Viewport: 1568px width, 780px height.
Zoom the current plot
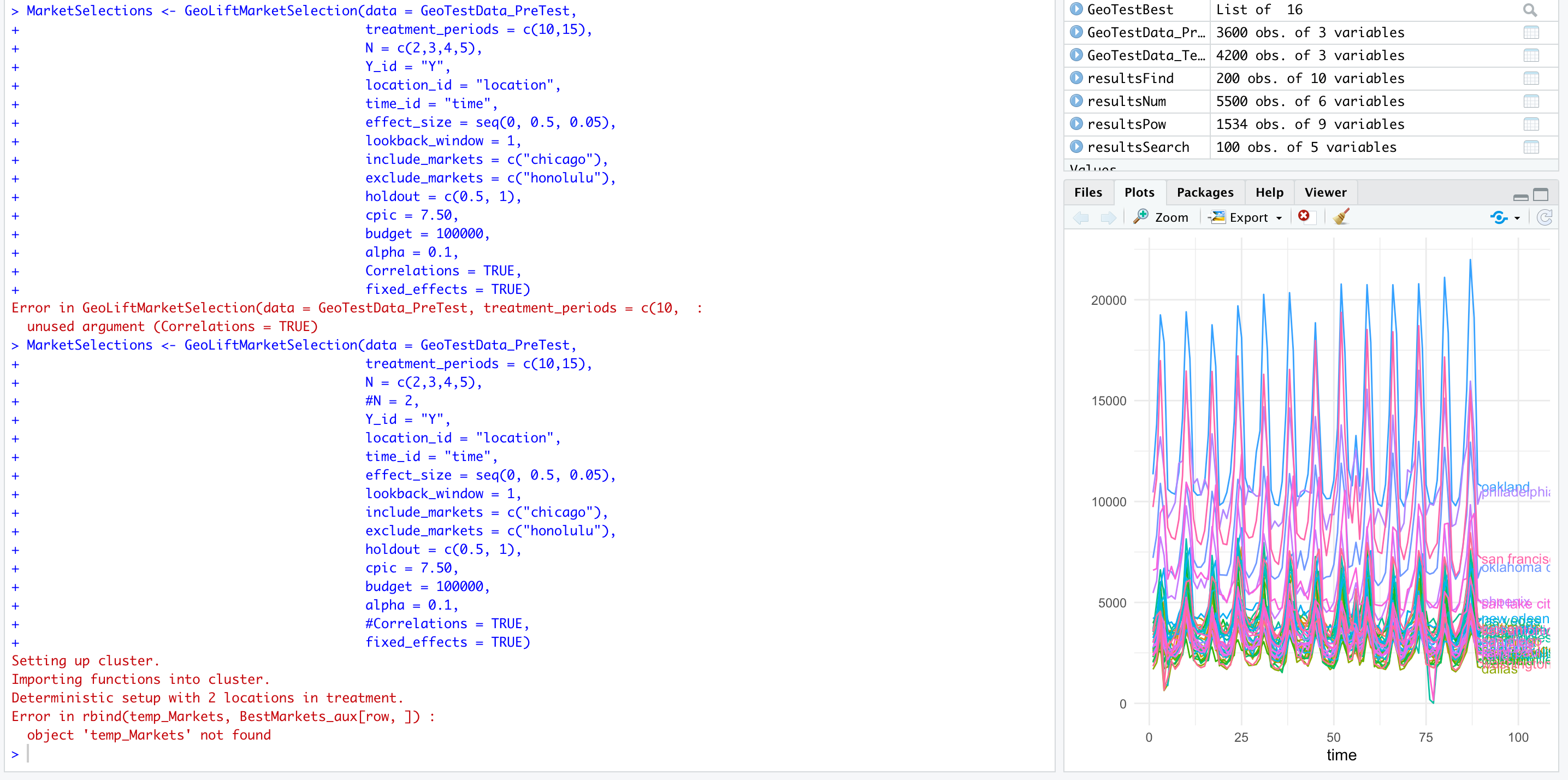1160,217
